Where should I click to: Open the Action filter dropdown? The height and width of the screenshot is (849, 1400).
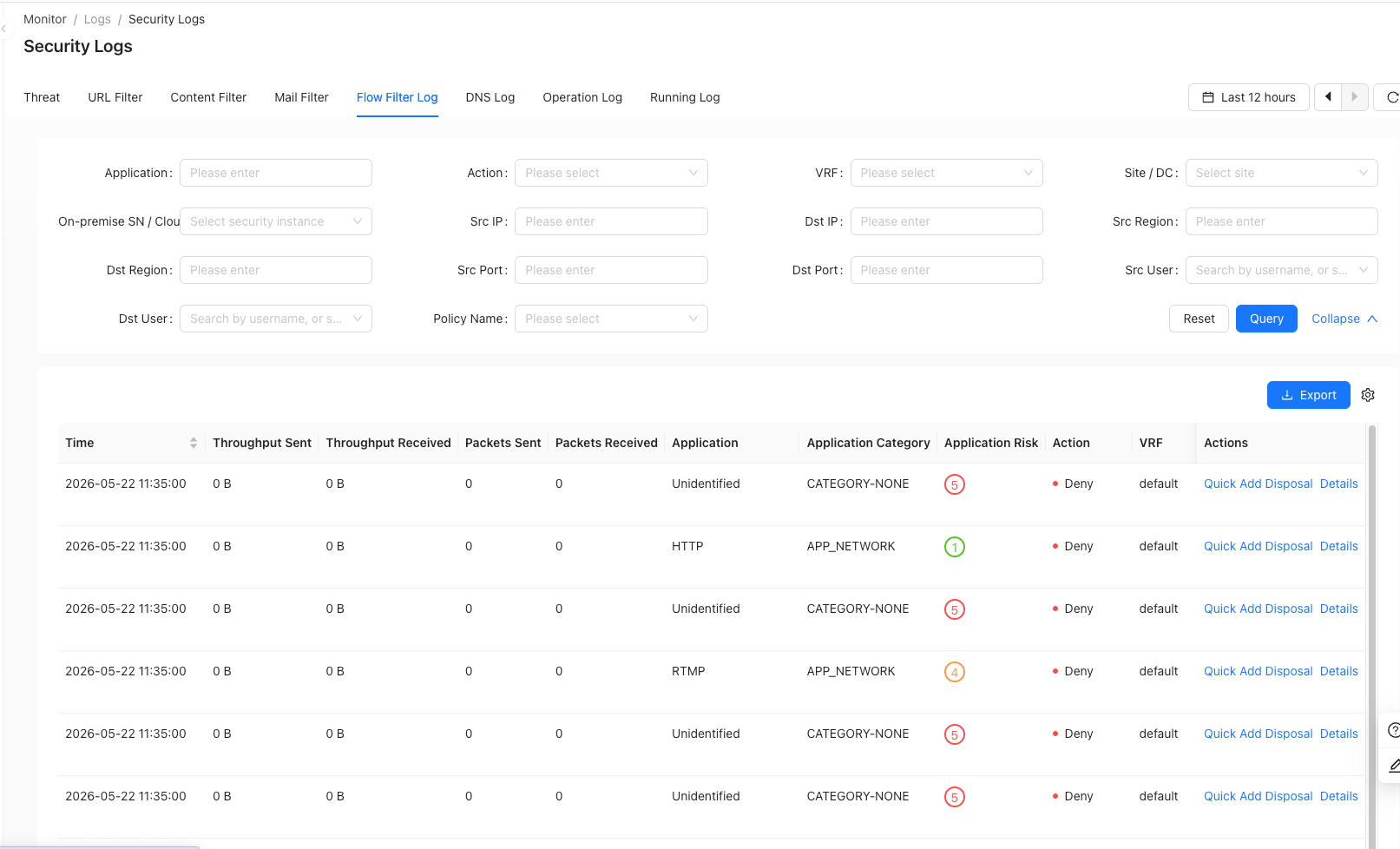[x=611, y=173]
